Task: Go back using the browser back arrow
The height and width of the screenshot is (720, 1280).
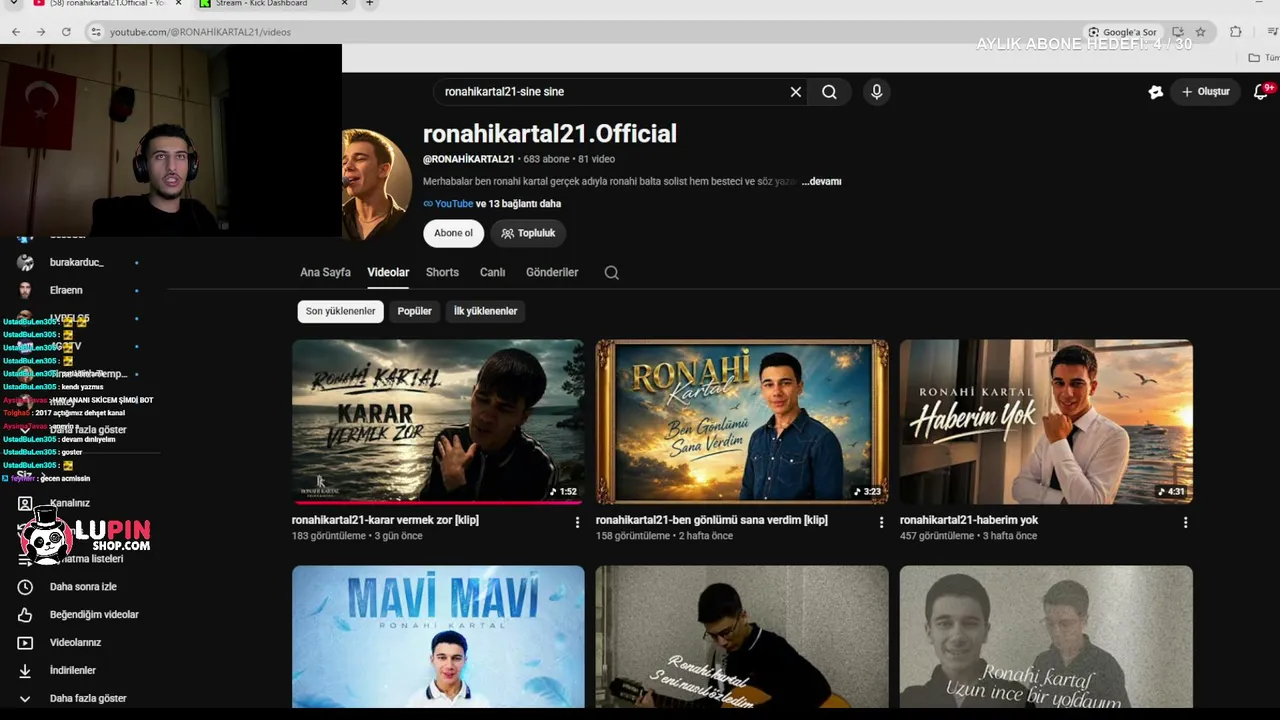Action: 16,32
